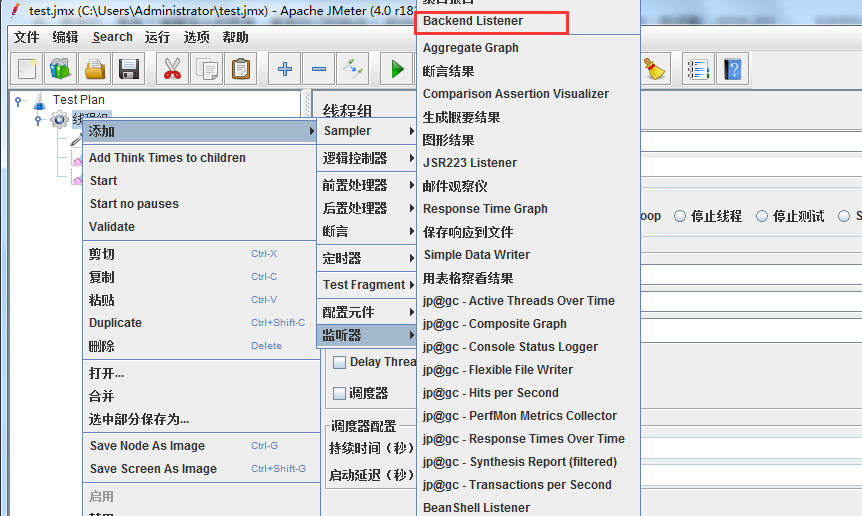Add jp@gc - PerfMon Metrics Collector
This screenshot has width=862, height=516.
click(528, 416)
